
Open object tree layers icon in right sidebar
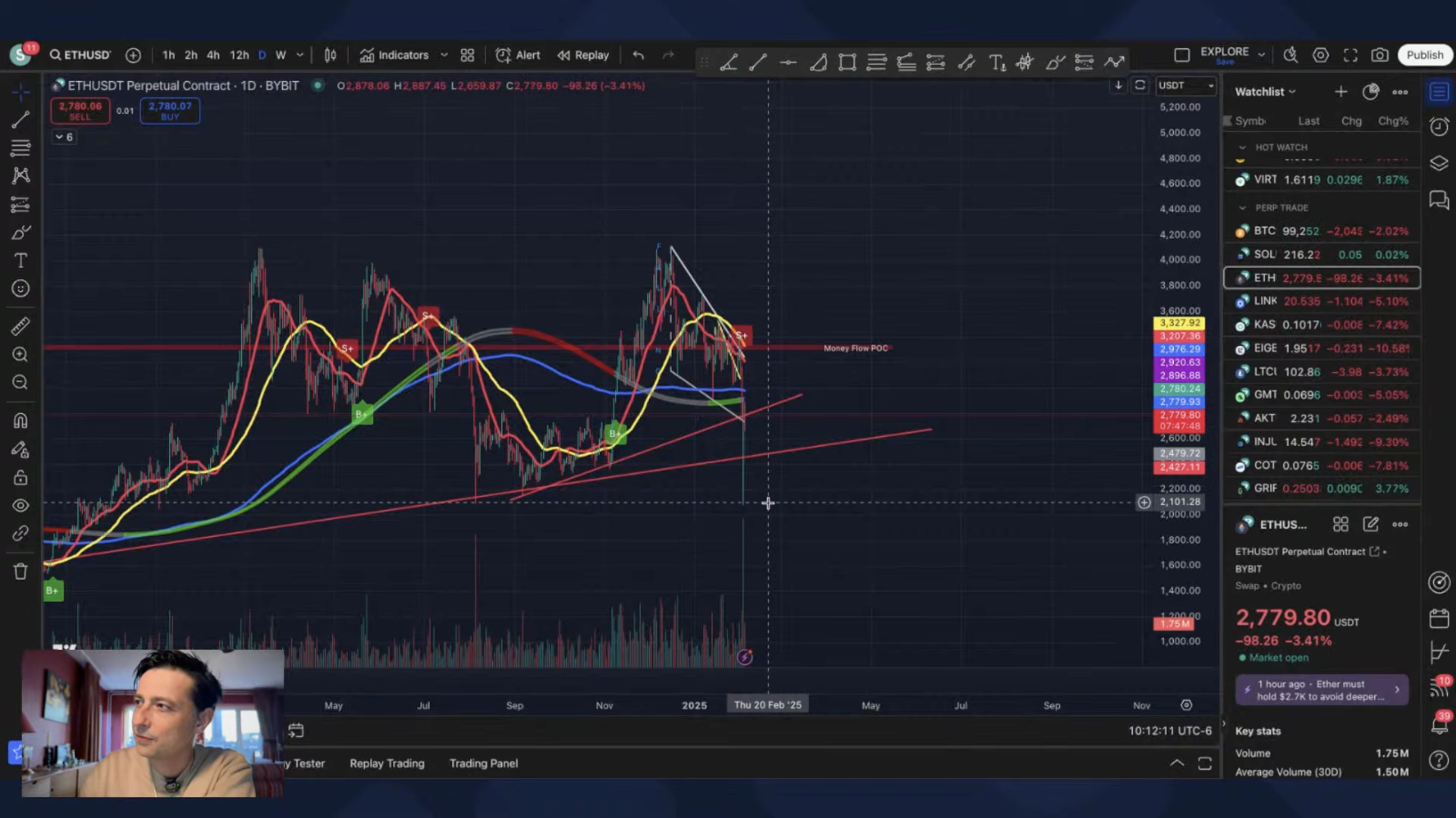(1439, 163)
